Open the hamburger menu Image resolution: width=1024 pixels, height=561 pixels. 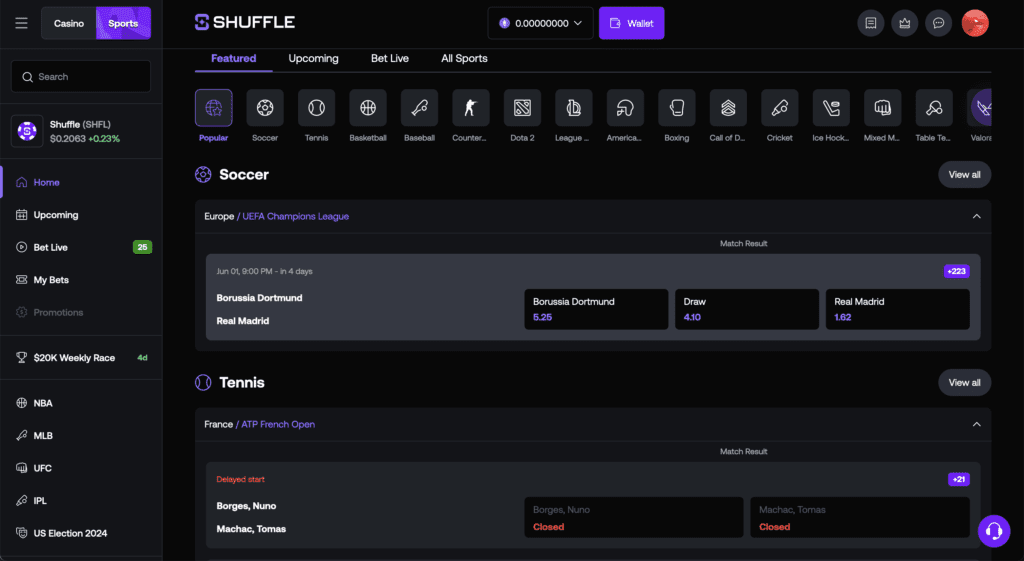pyautogui.click(x=22, y=23)
